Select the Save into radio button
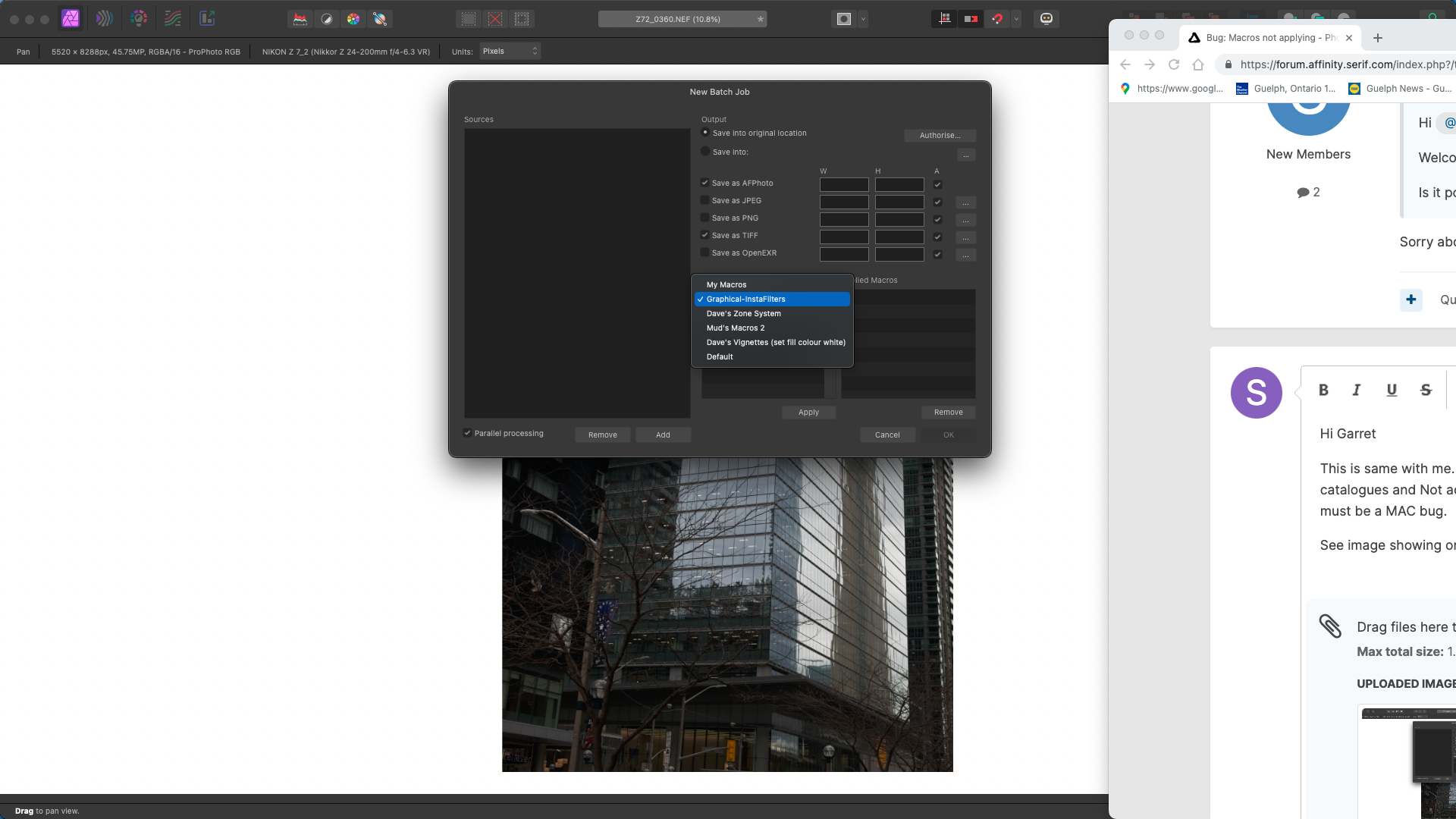1456x819 pixels. tap(705, 151)
